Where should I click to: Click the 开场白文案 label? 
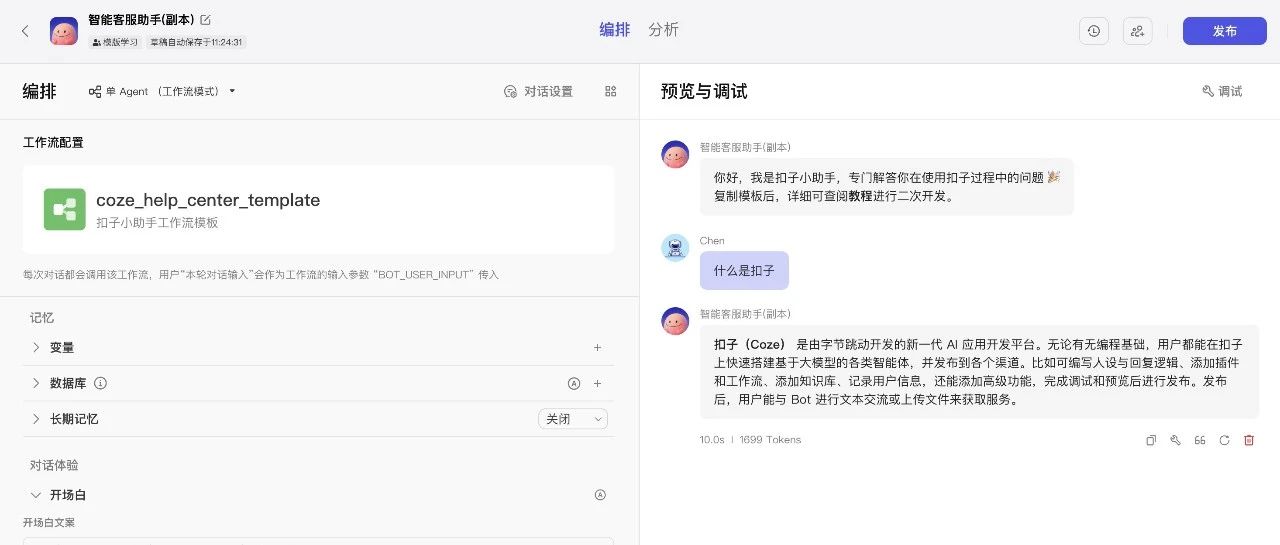pos(49,522)
